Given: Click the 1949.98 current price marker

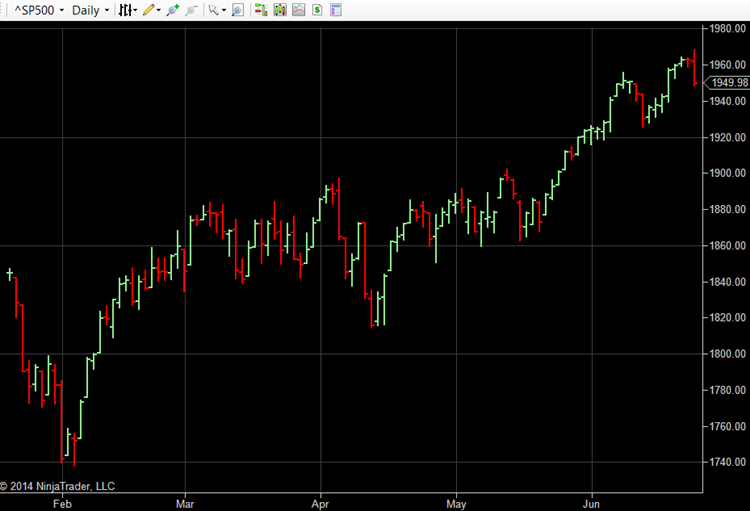Looking at the screenshot, I should coord(728,82).
